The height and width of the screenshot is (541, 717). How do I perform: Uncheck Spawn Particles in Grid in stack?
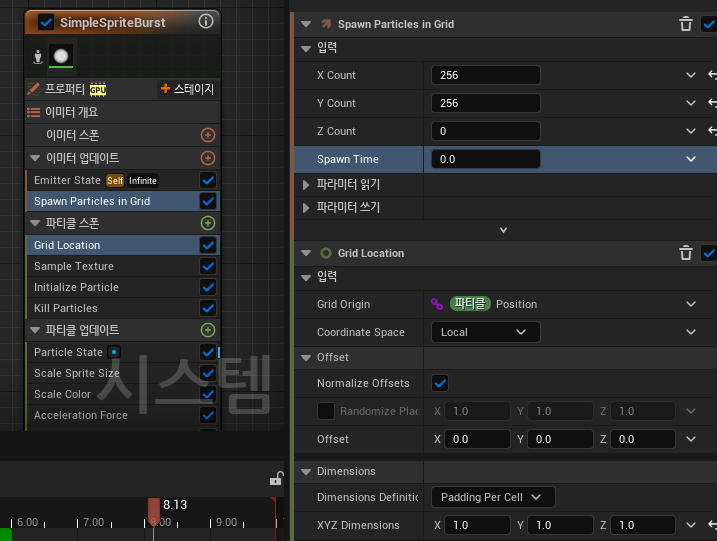(208, 201)
